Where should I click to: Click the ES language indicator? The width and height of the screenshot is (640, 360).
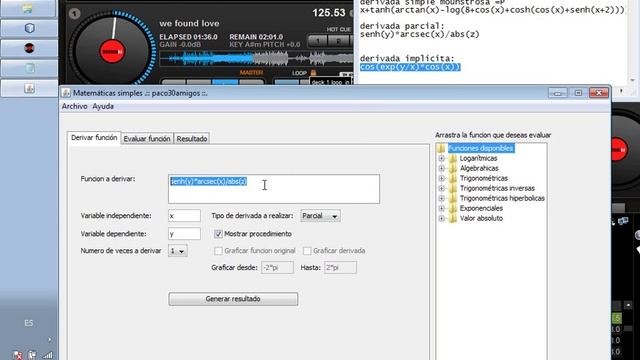click(28, 323)
